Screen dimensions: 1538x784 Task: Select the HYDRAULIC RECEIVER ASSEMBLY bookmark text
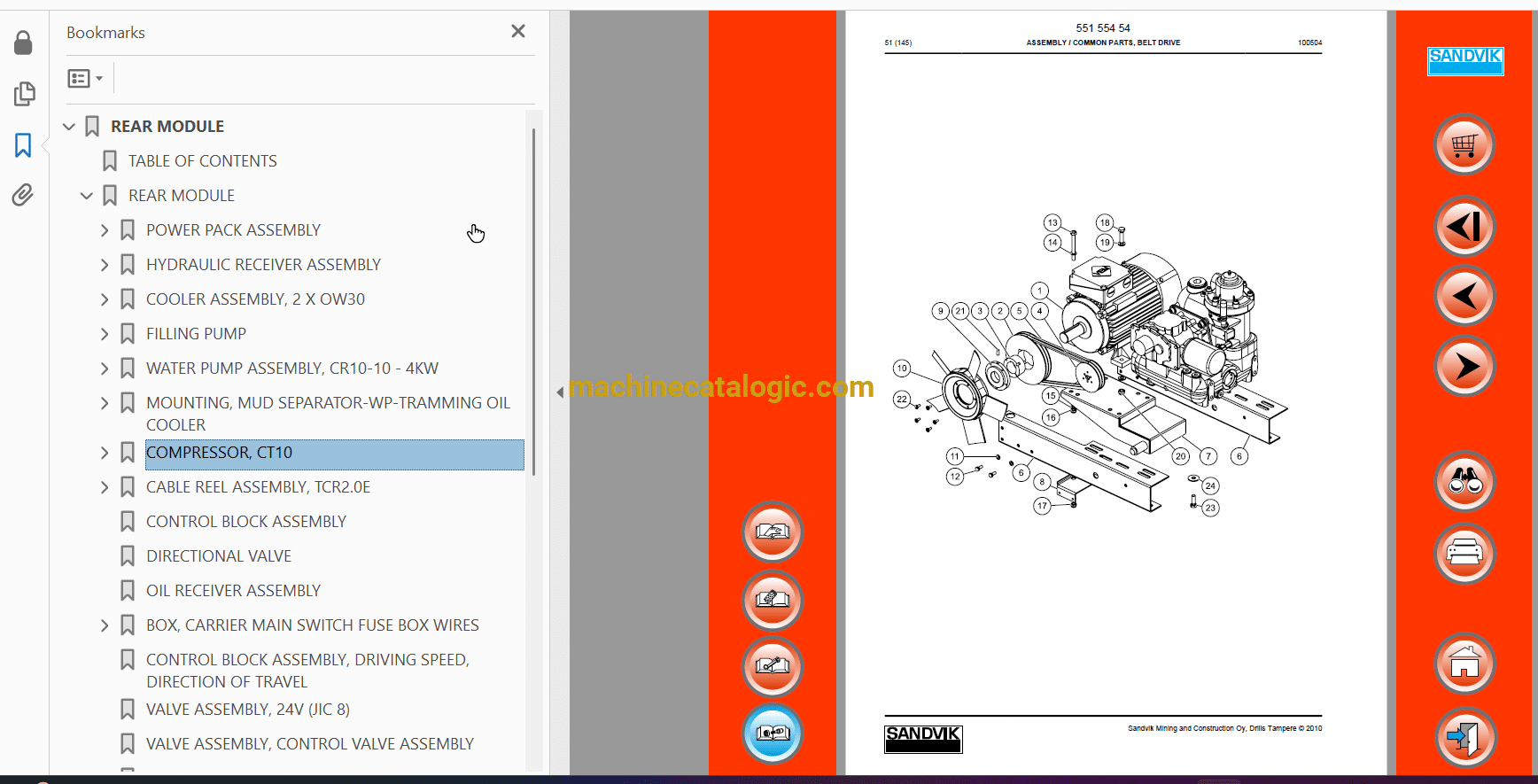[x=263, y=265]
